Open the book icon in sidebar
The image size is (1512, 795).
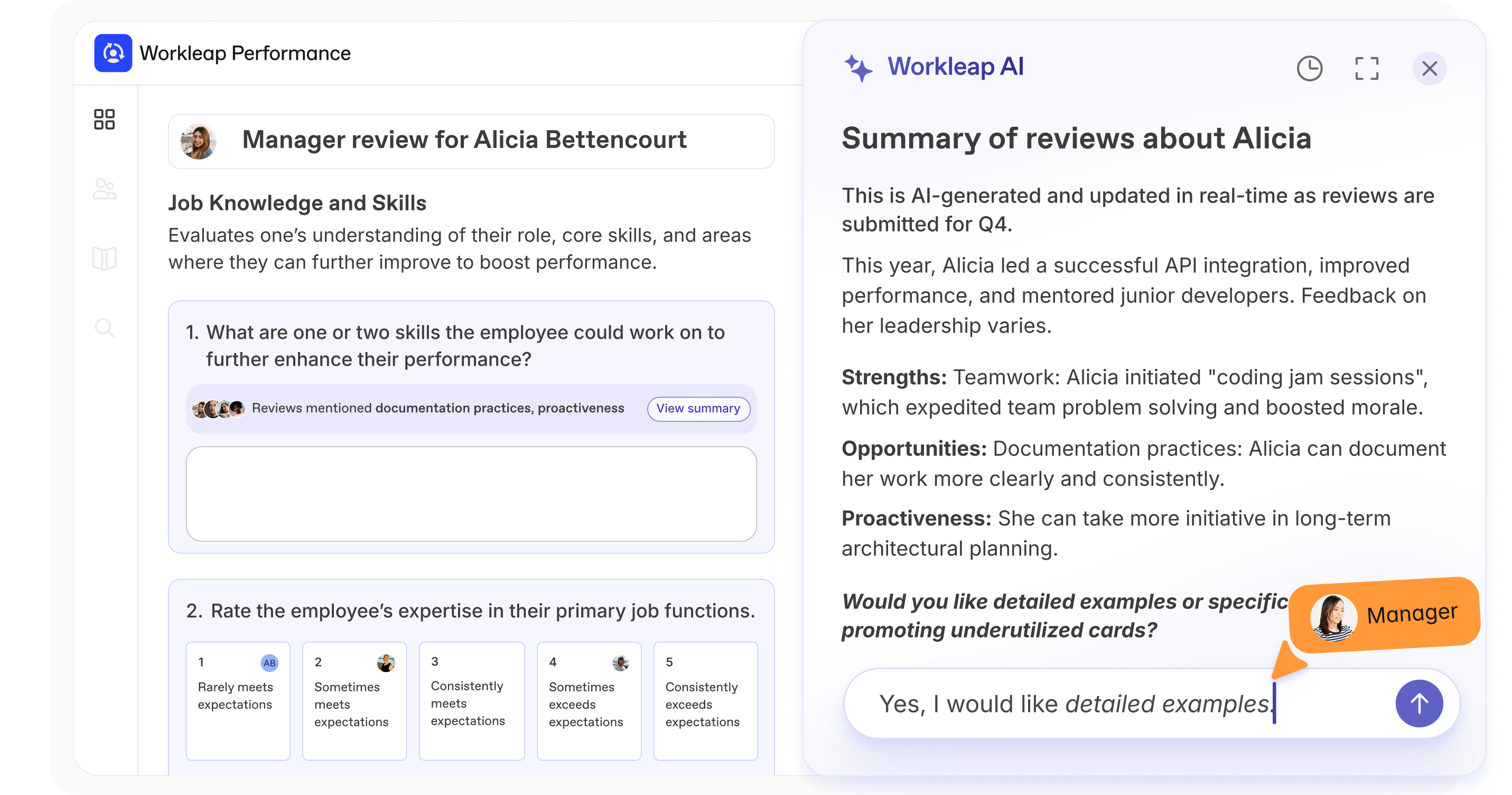click(105, 258)
